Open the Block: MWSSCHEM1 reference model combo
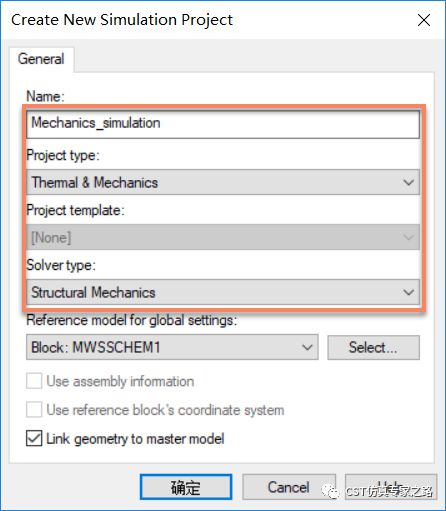The height and width of the screenshot is (511, 446). [172, 347]
